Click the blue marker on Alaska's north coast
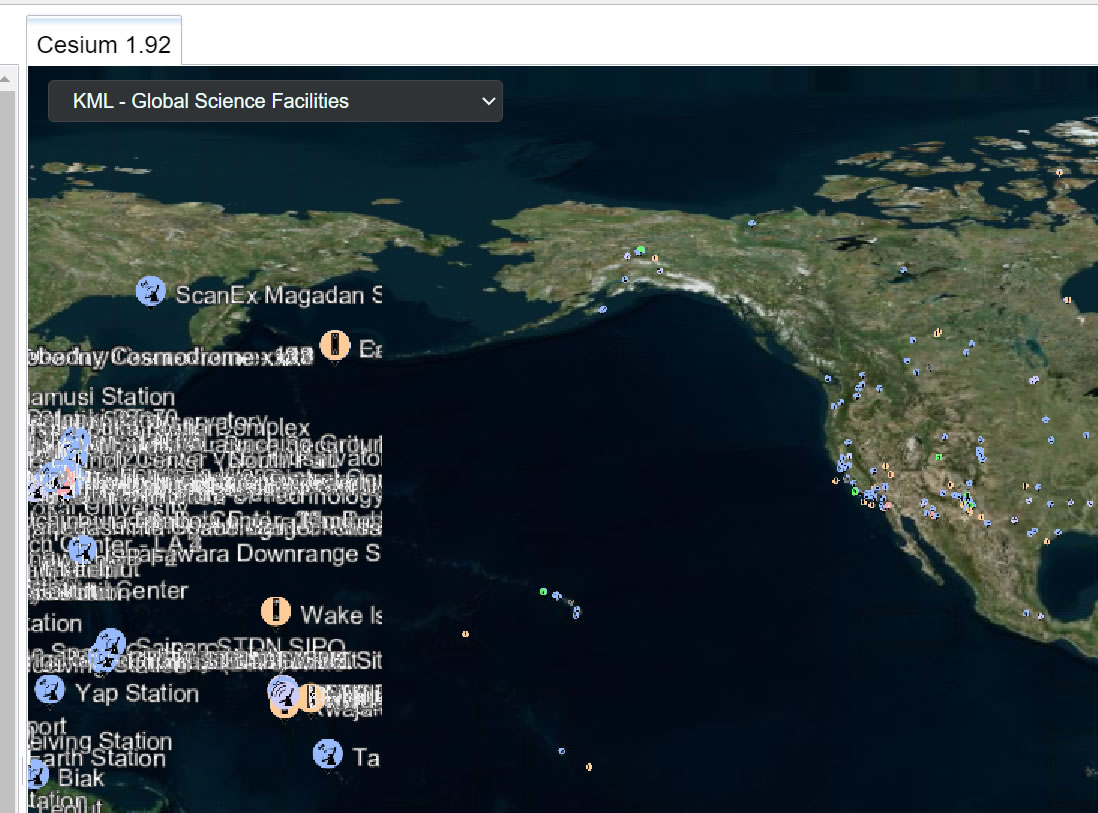Viewport: 1098px width, 813px height. (751, 223)
